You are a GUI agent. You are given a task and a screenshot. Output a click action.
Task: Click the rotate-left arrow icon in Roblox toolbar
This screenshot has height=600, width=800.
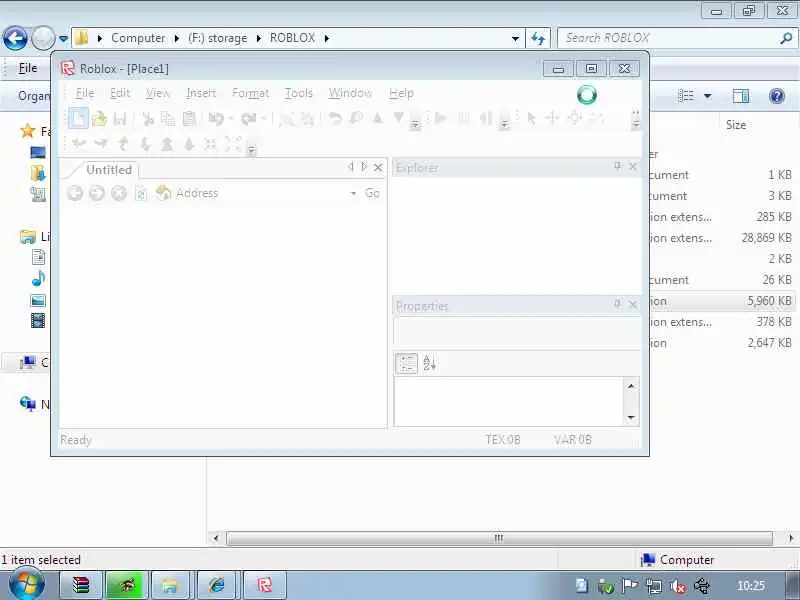pyautogui.click(x=335, y=118)
